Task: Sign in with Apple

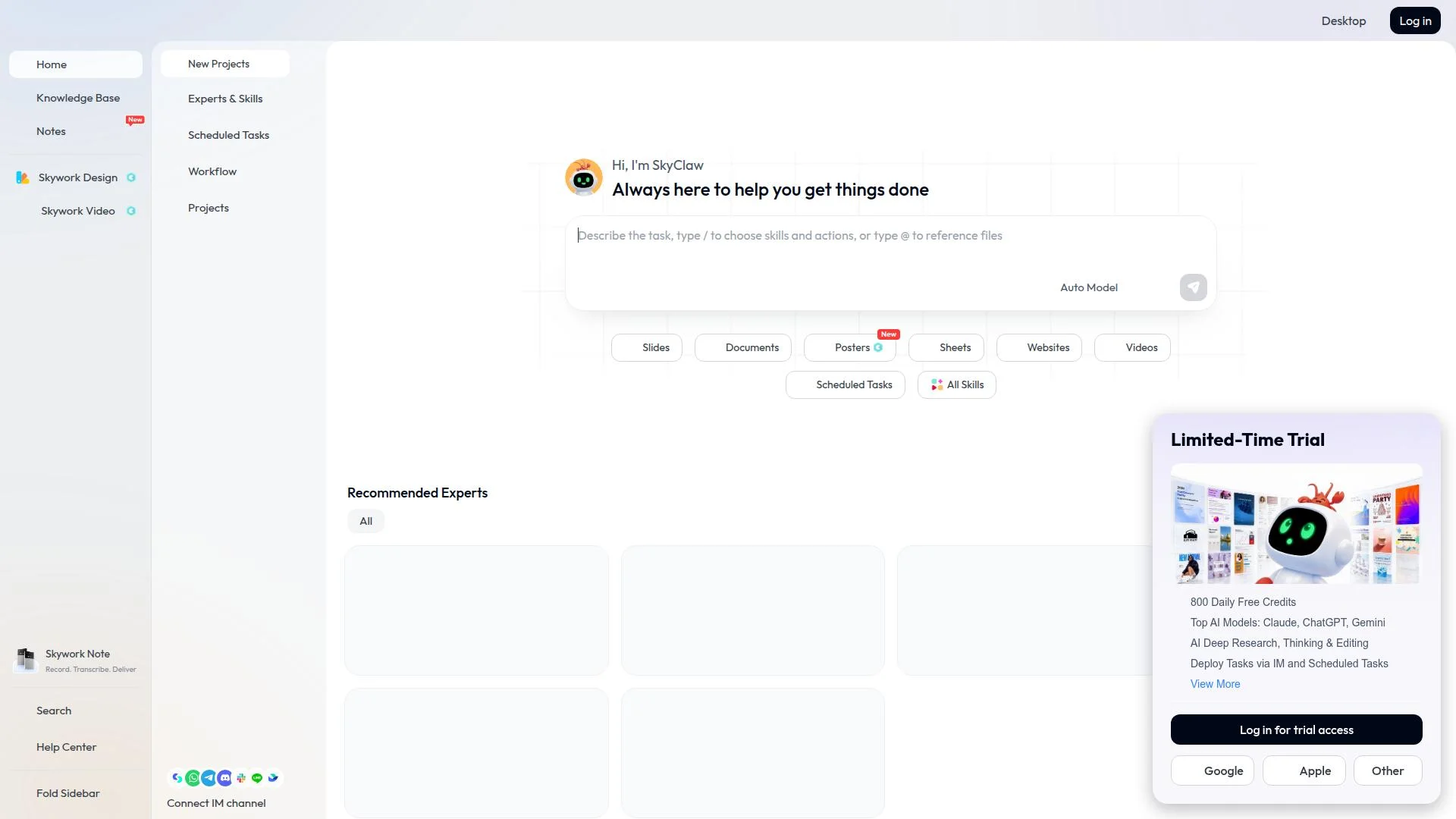Action: [1304, 770]
